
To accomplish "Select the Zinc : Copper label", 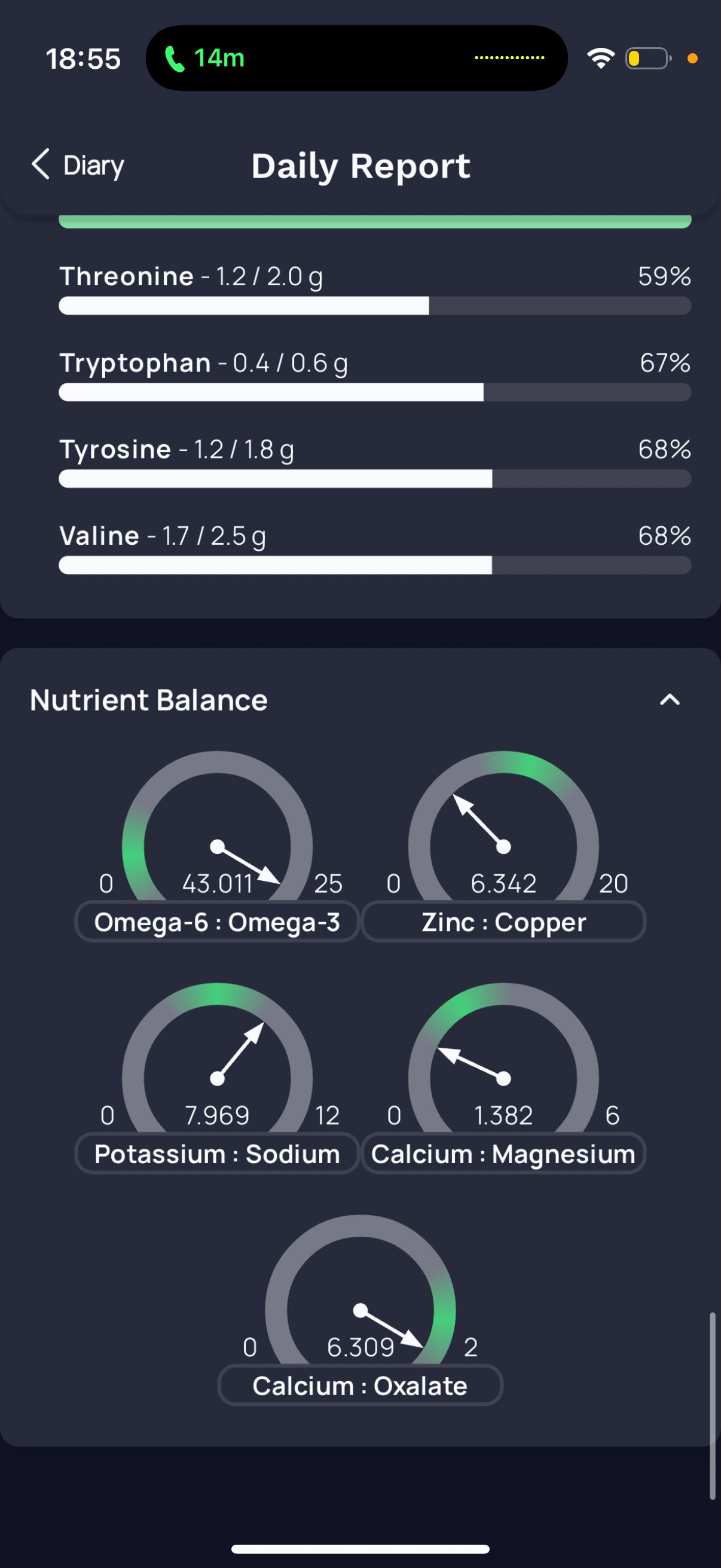I will pos(503,922).
